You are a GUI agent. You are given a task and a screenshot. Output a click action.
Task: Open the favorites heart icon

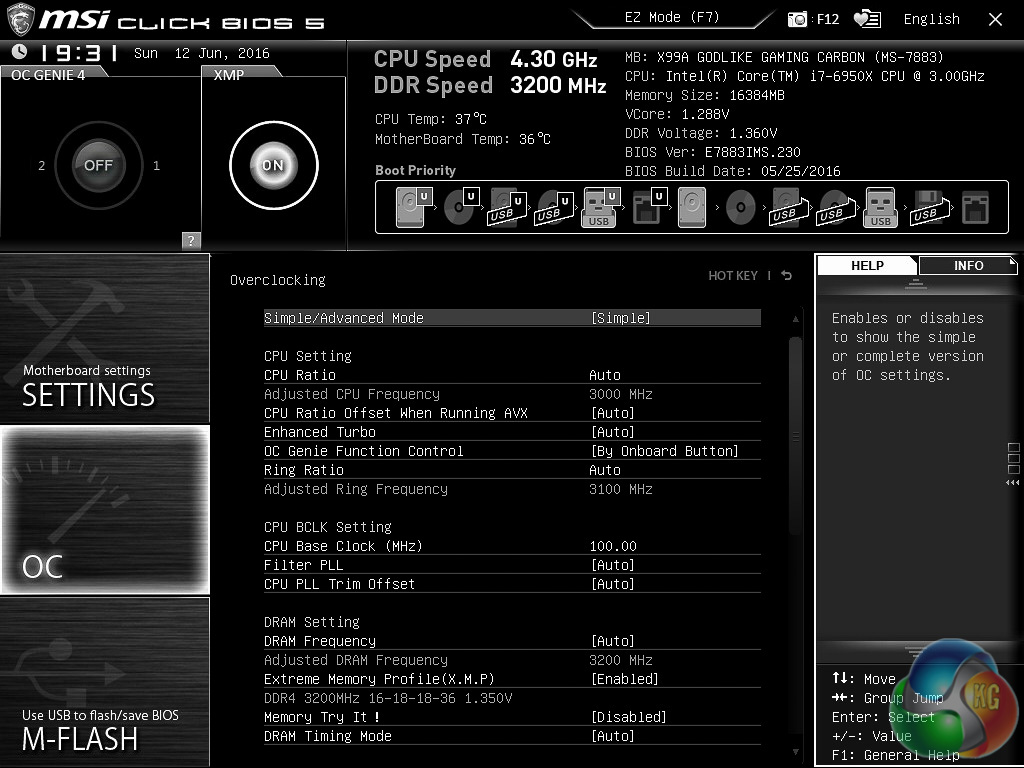coord(867,19)
